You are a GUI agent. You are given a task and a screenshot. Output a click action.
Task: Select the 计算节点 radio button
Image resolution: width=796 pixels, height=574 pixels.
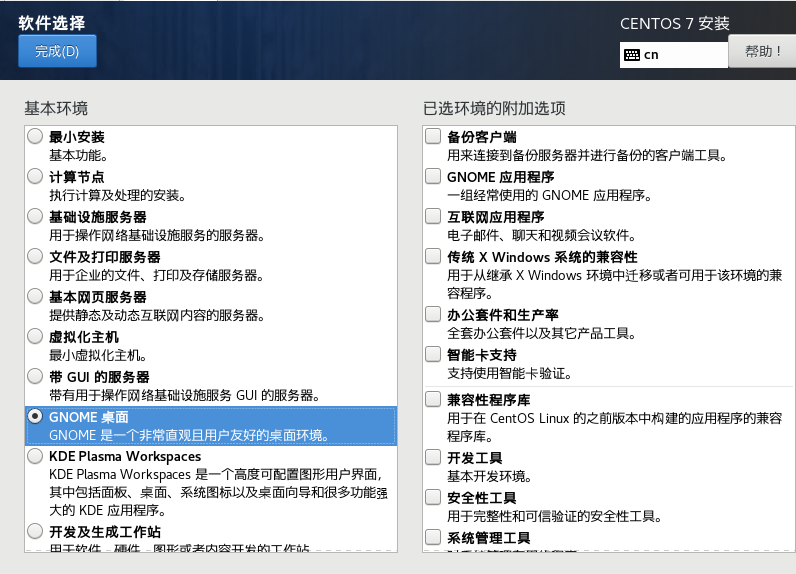[x=35, y=176]
